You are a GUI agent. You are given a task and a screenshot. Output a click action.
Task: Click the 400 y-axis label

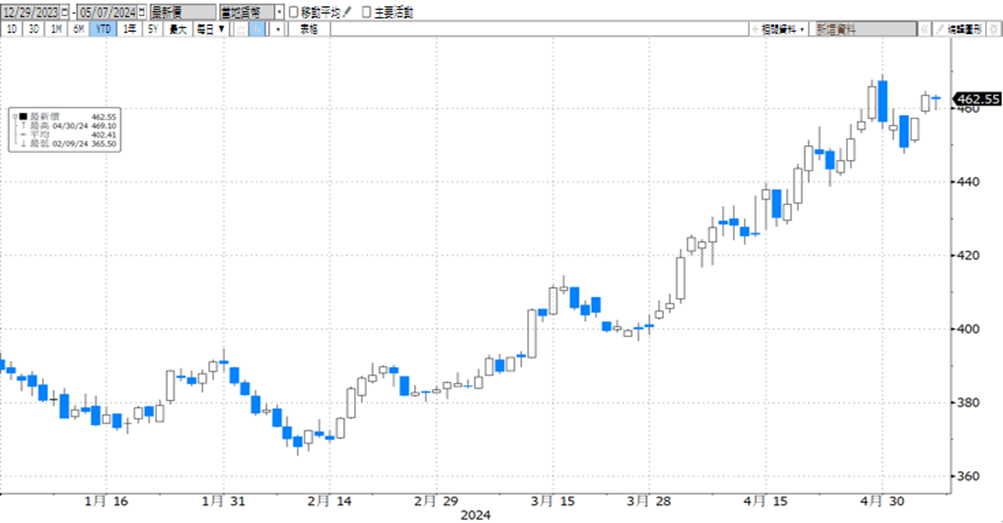pyautogui.click(x=968, y=329)
